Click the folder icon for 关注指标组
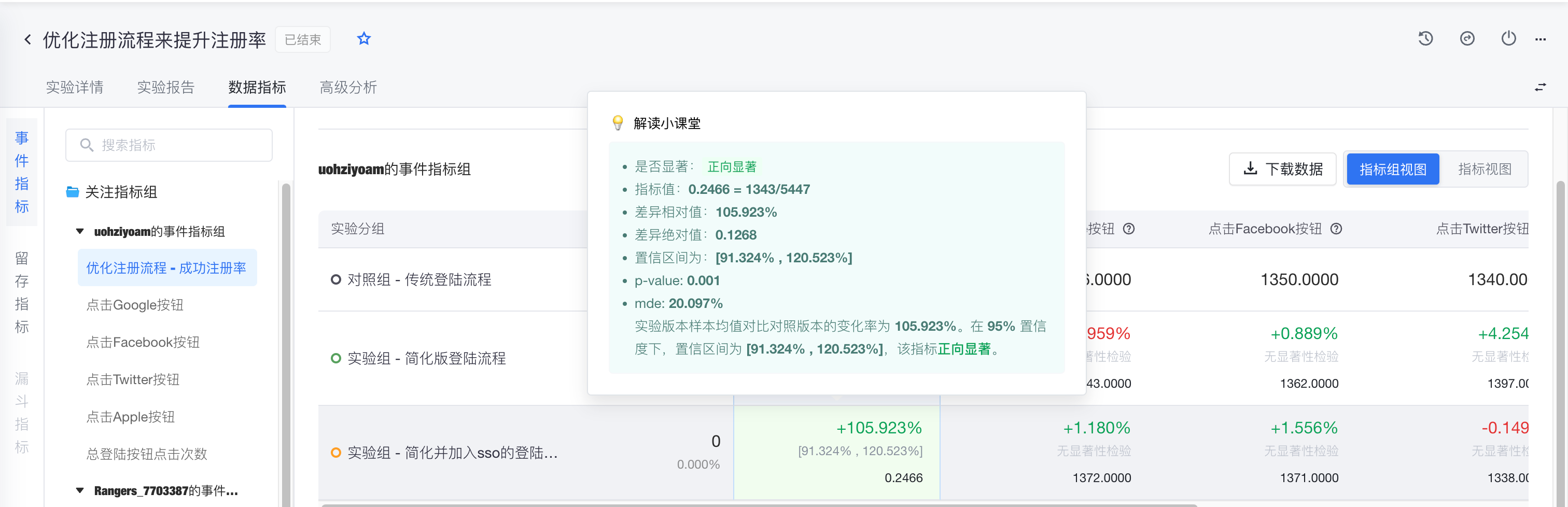The width and height of the screenshot is (1568, 507). point(73,192)
